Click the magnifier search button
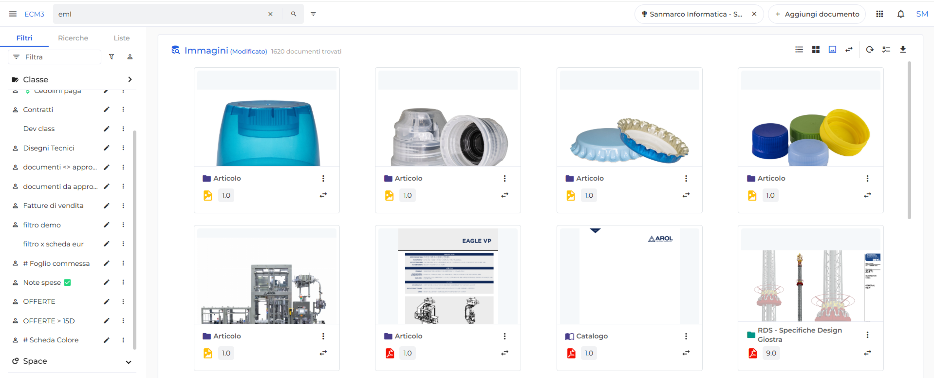Viewport: 934px width, 378px height. (293, 14)
